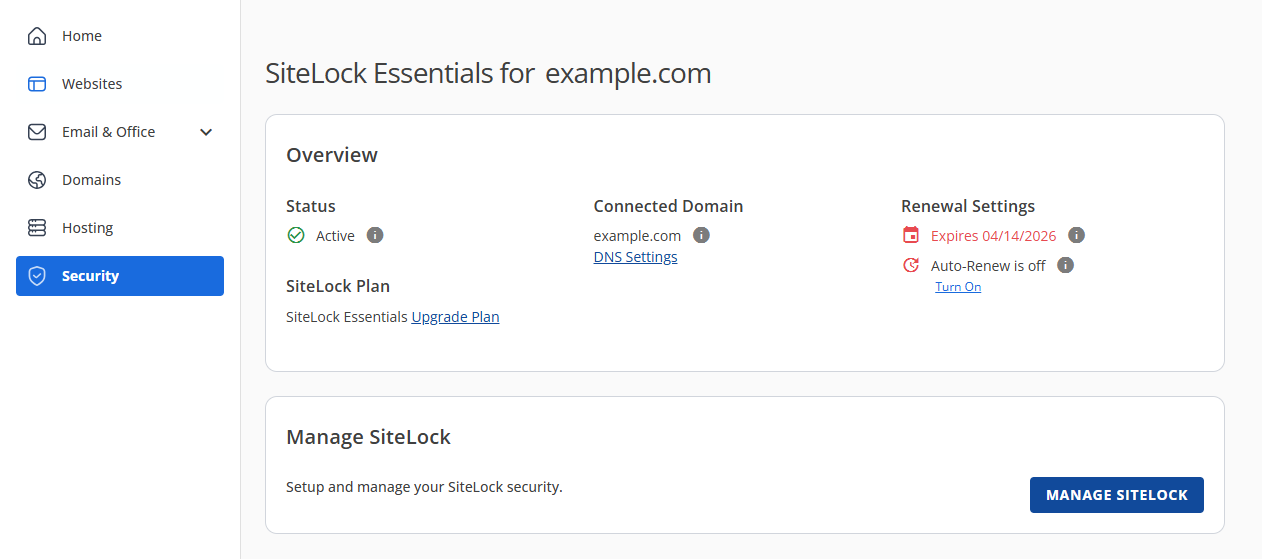
Task: Click info icon next to expiration date
Action: coord(1076,236)
